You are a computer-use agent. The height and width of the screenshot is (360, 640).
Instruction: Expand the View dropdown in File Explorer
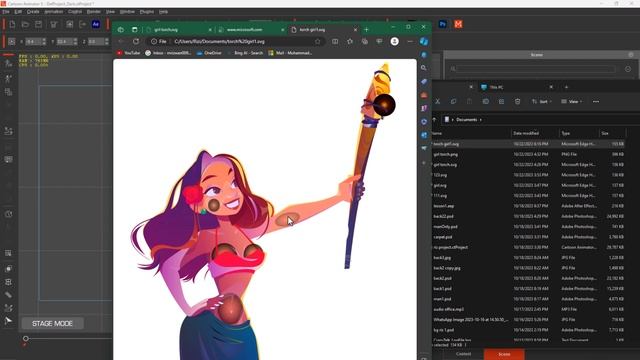(x=571, y=101)
